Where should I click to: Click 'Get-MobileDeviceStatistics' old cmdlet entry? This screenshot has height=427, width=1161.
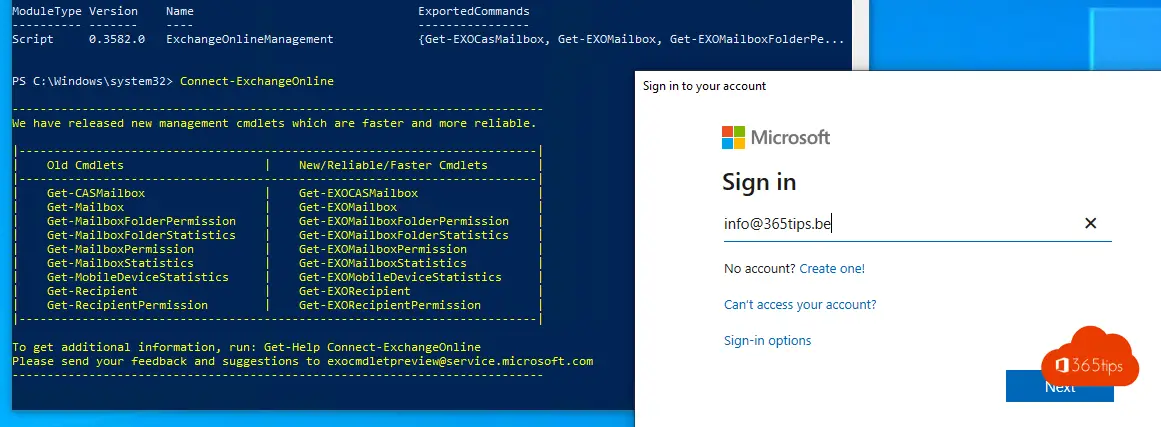[138, 277]
